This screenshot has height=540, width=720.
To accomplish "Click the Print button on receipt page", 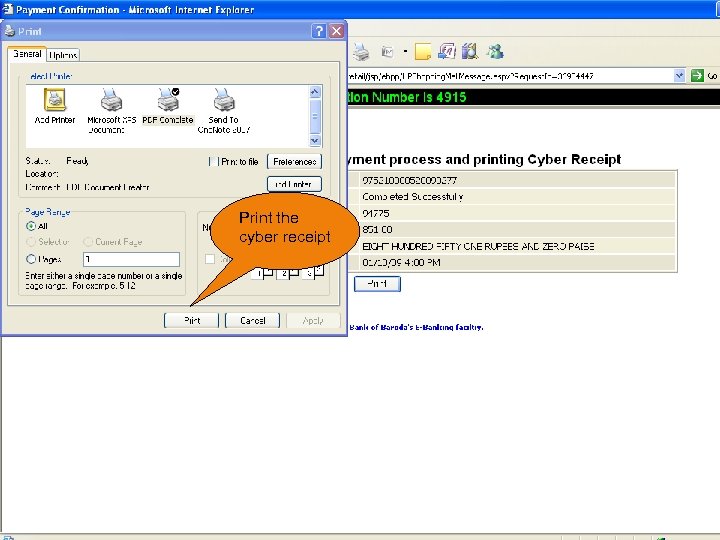I will point(377,284).
